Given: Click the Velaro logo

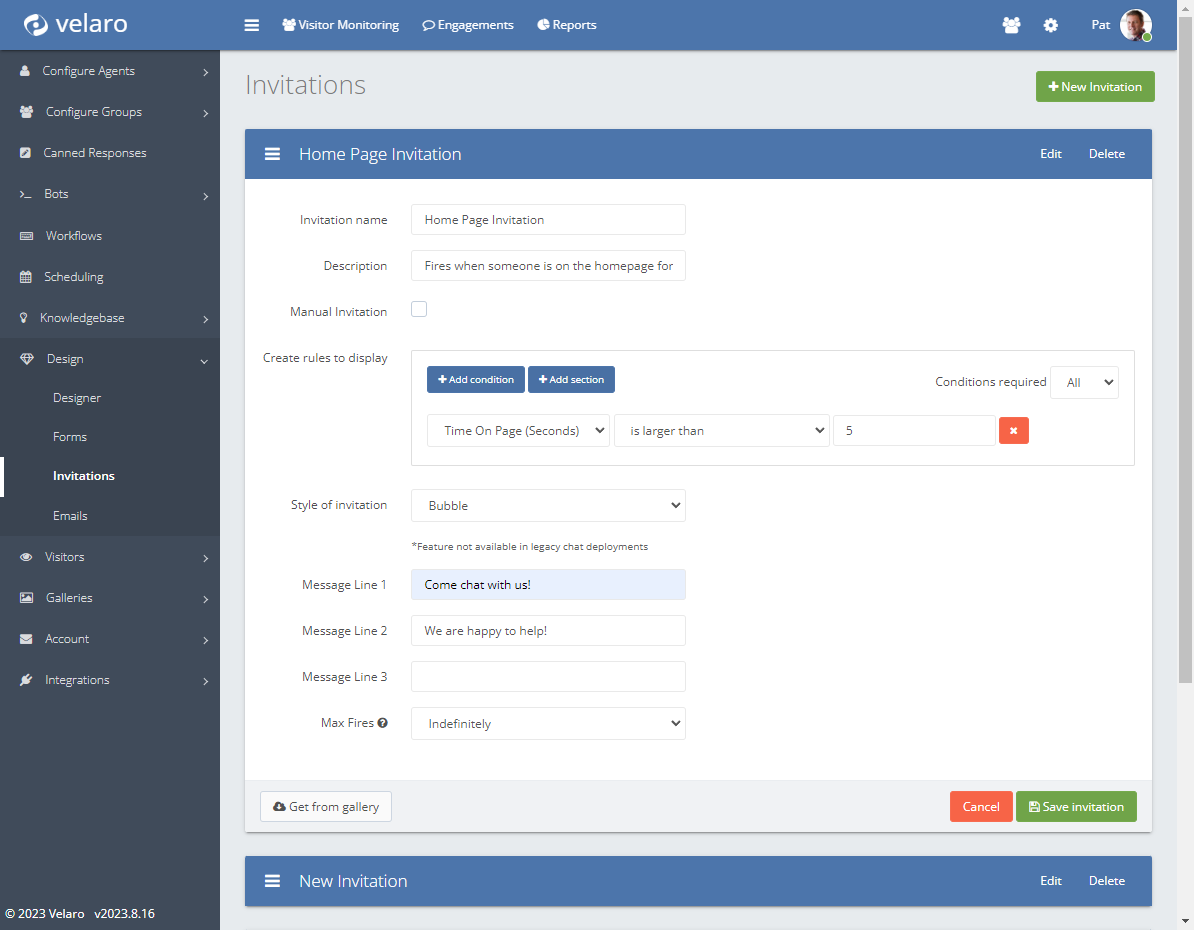Looking at the screenshot, I should [76, 24].
